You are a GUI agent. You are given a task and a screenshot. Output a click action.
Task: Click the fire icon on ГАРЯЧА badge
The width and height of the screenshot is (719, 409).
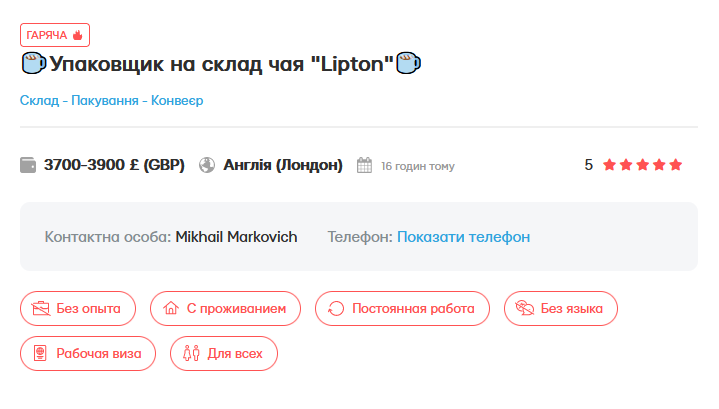click(77, 35)
